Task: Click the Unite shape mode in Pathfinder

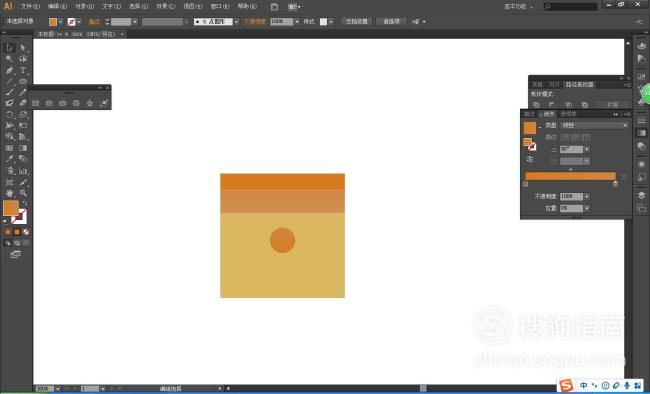Action: click(x=536, y=105)
